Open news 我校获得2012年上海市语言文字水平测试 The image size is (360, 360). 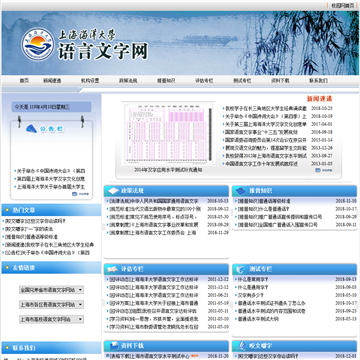266,156
